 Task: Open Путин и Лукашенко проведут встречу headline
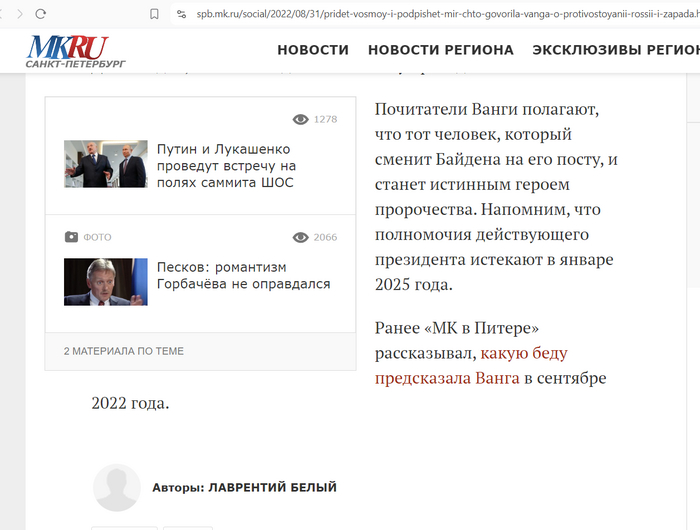pyautogui.click(x=226, y=166)
